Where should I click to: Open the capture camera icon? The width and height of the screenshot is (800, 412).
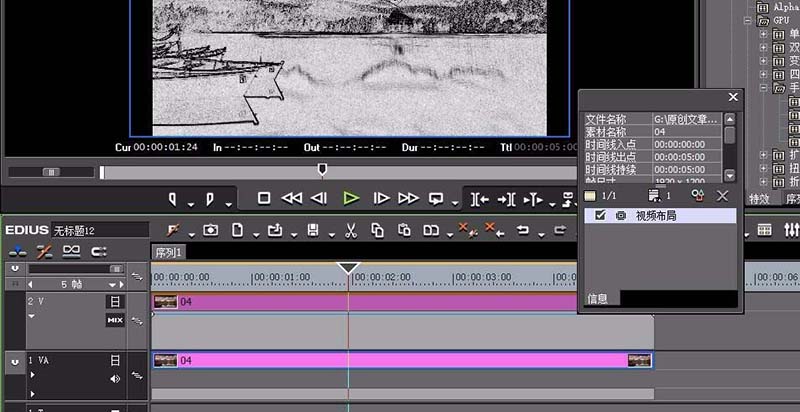(210, 230)
